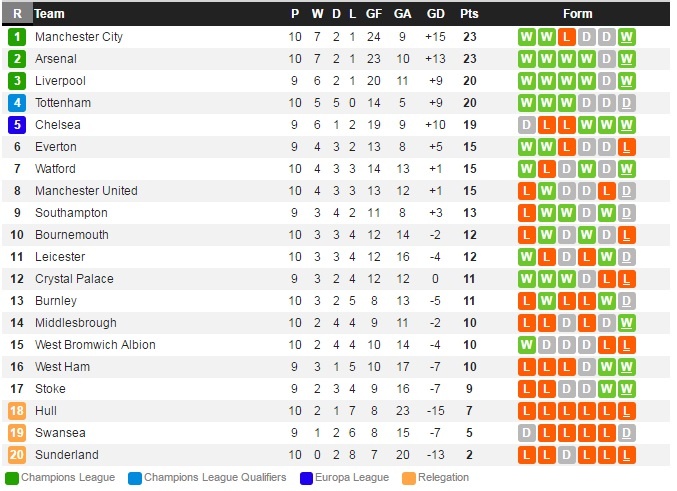Click Tottenham's blue rank 4 badge
Image resolution: width=677 pixels, height=491 pixels.
pyautogui.click(x=17, y=103)
